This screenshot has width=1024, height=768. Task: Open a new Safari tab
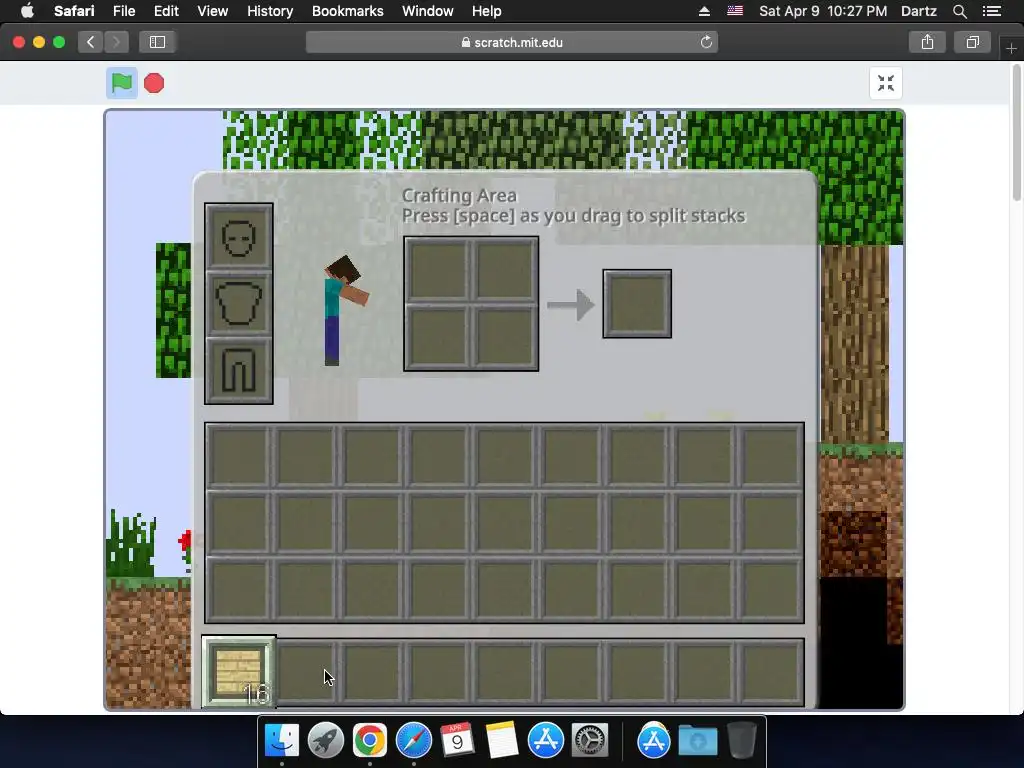point(1011,48)
